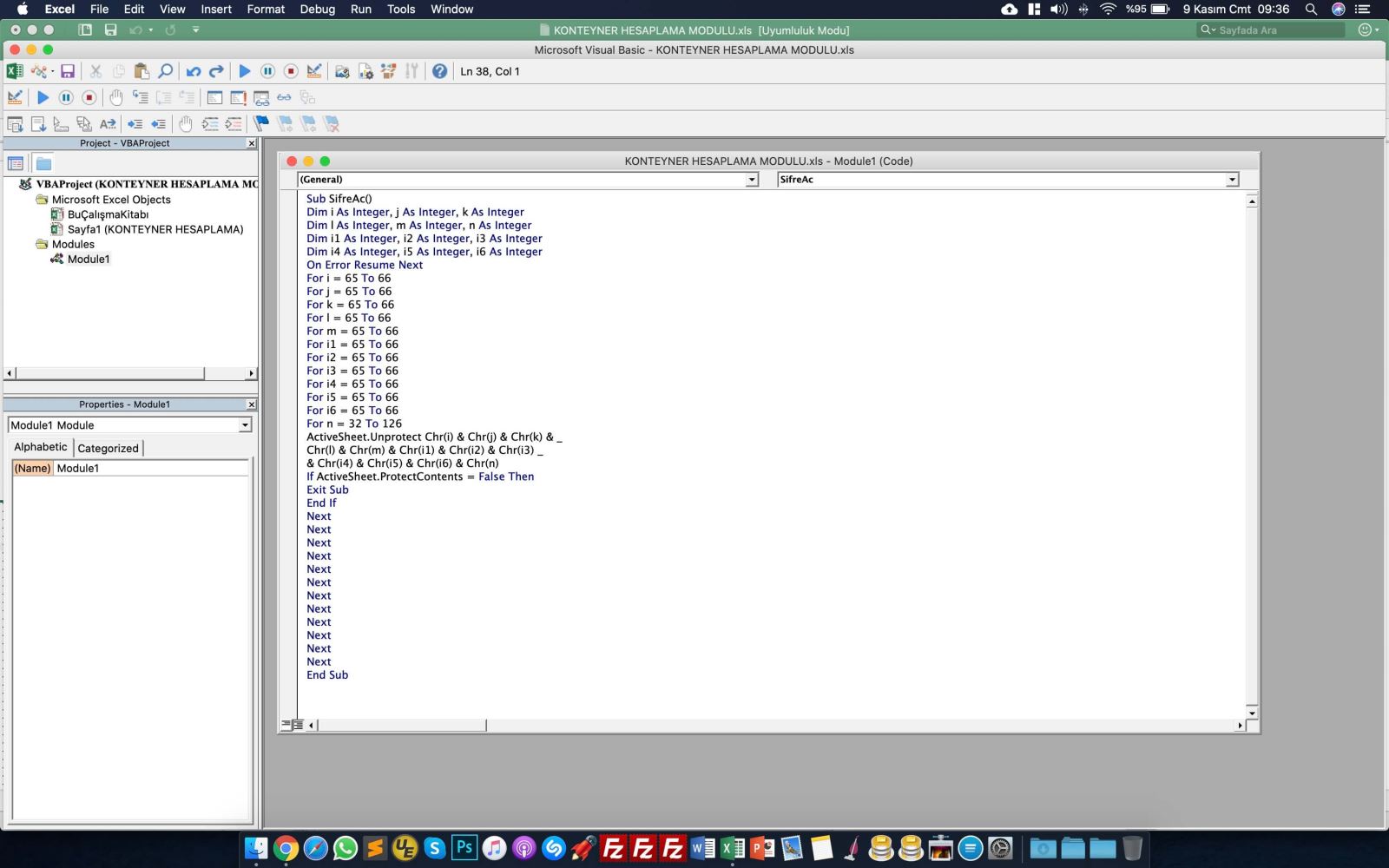Click the Toggle Bookmark blue flag icon

point(261,124)
